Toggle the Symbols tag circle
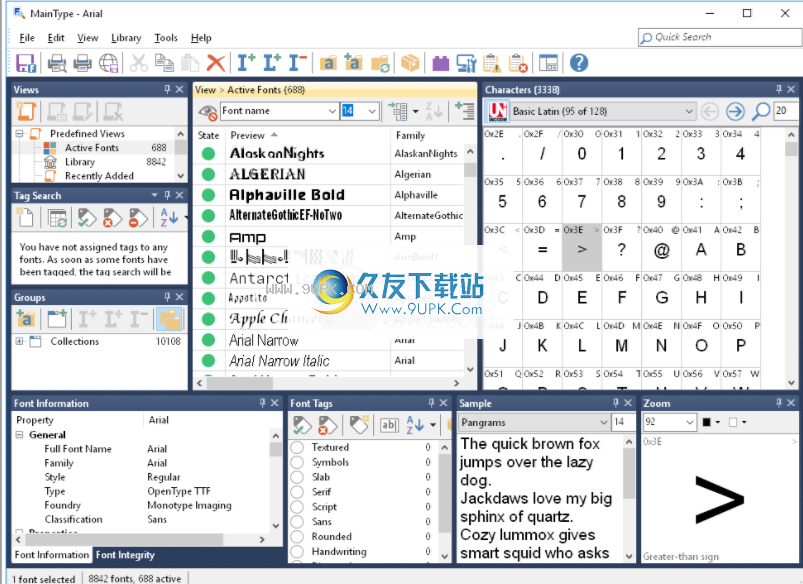 pos(297,462)
